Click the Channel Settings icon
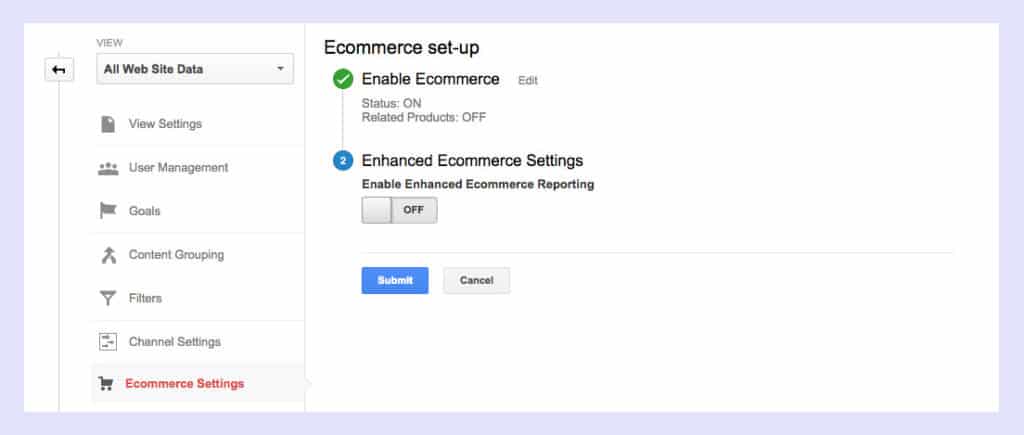 pos(108,342)
